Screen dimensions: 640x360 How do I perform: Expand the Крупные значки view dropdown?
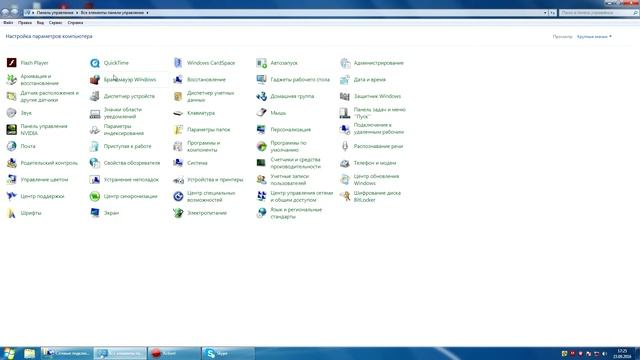pos(594,37)
